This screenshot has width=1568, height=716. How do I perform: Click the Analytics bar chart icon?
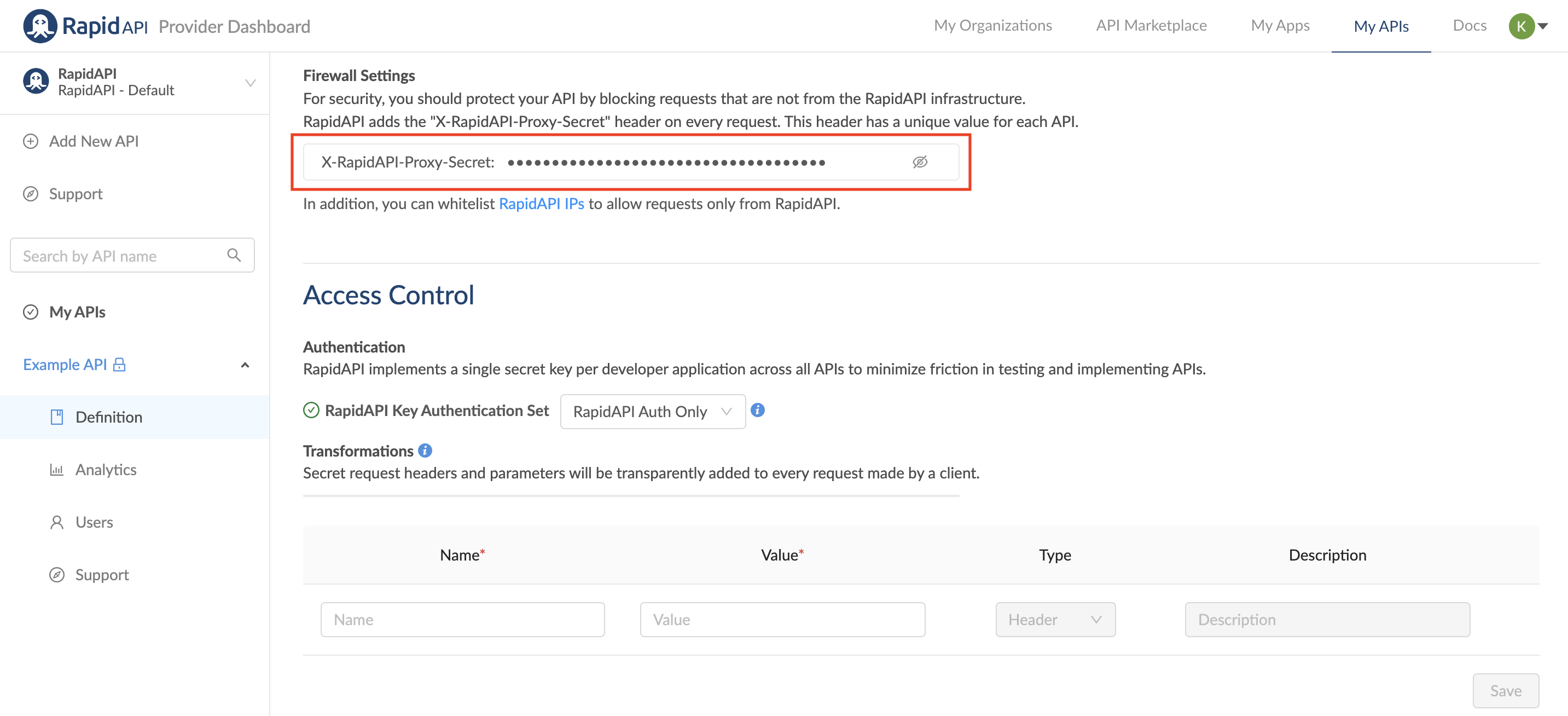(x=56, y=470)
